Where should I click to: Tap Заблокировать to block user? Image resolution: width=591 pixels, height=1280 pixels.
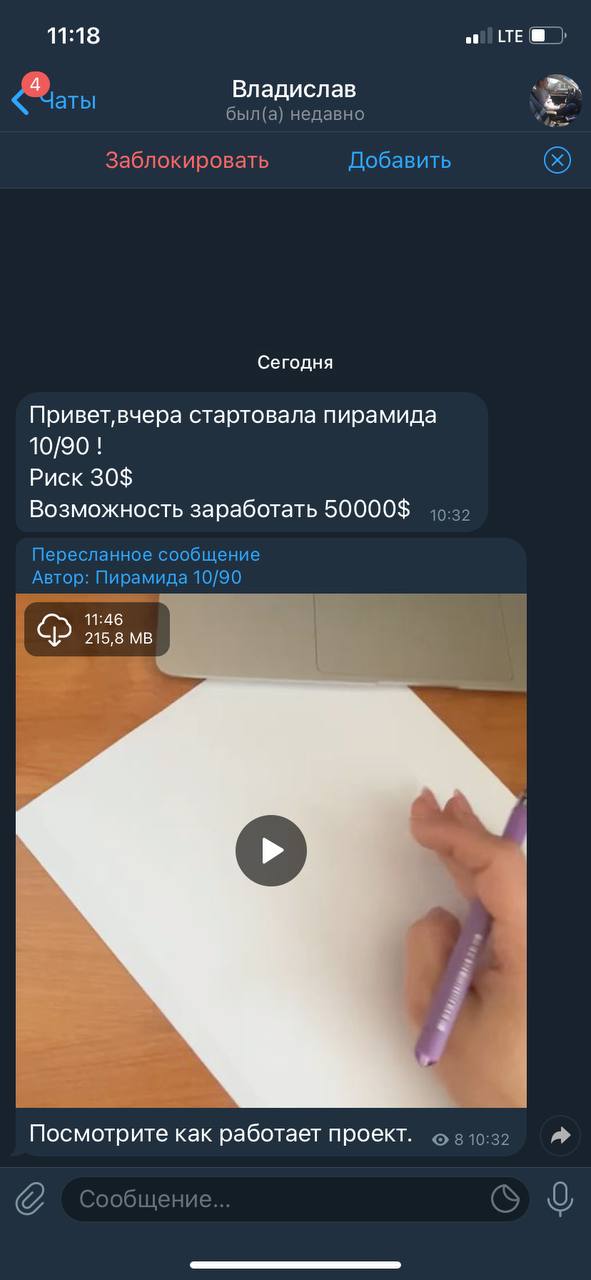(187, 160)
